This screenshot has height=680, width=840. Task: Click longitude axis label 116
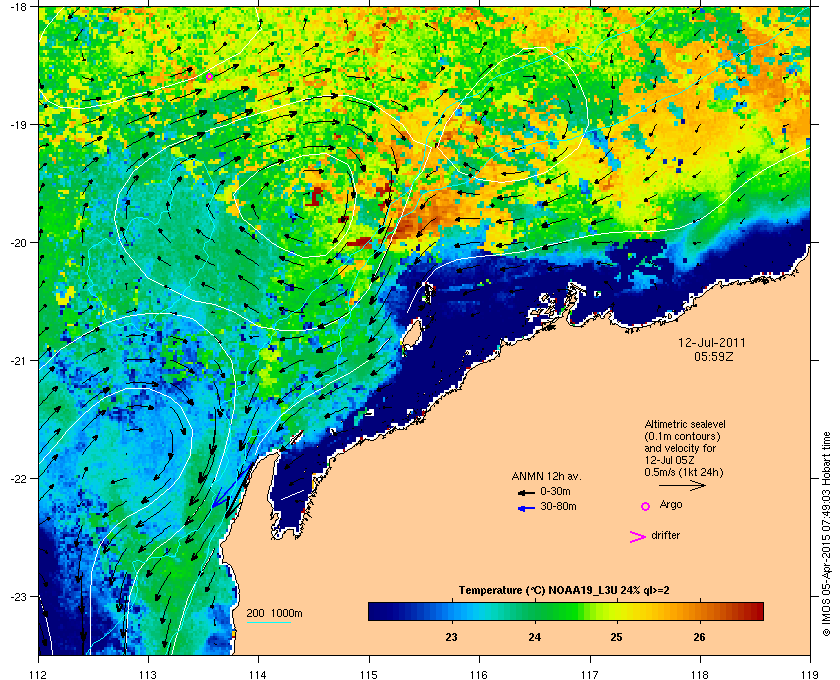479,675
